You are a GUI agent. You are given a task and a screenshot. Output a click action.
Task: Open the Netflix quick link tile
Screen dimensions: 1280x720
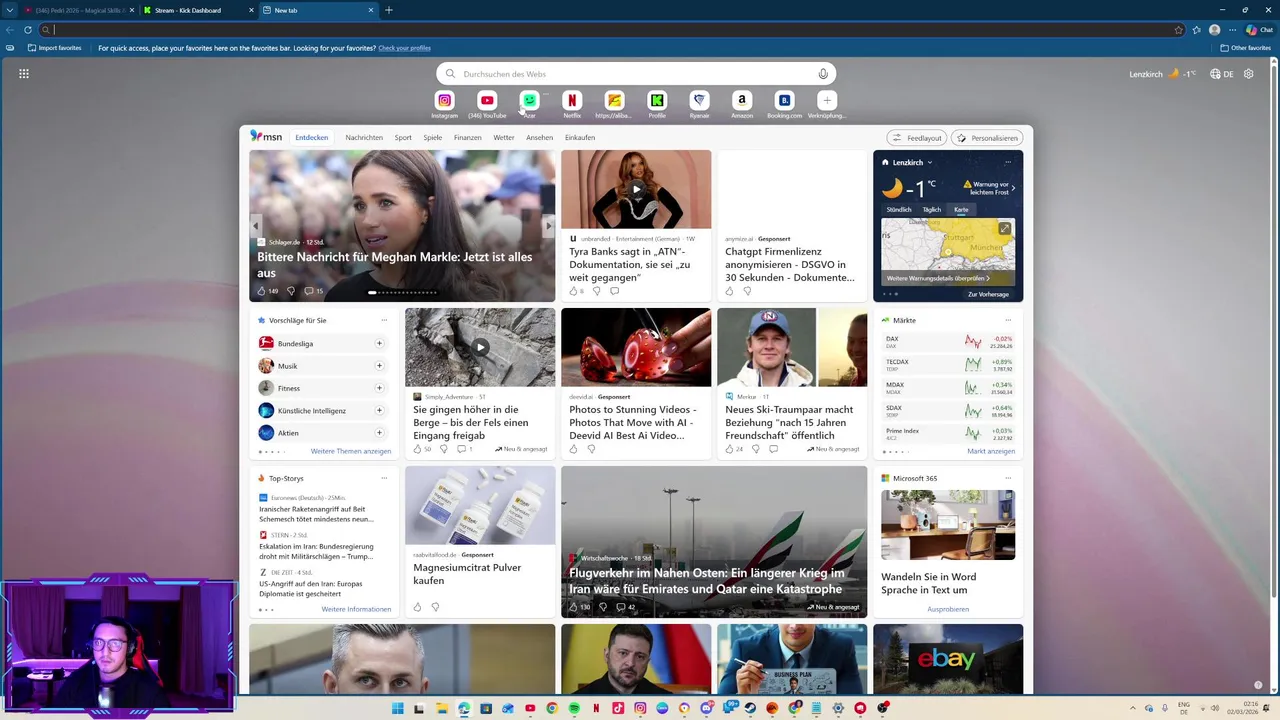click(572, 100)
